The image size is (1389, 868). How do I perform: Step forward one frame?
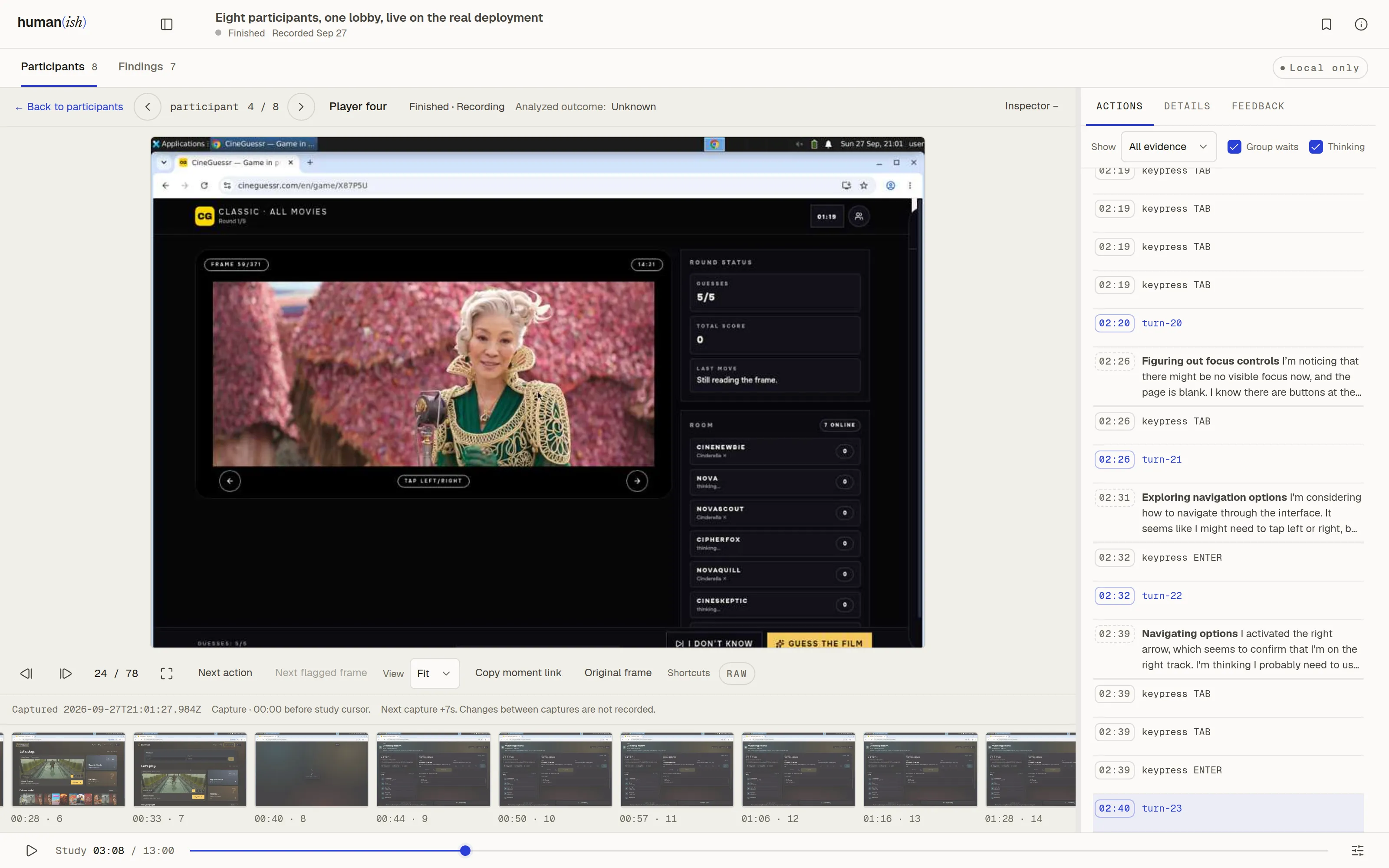(x=66, y=674)
